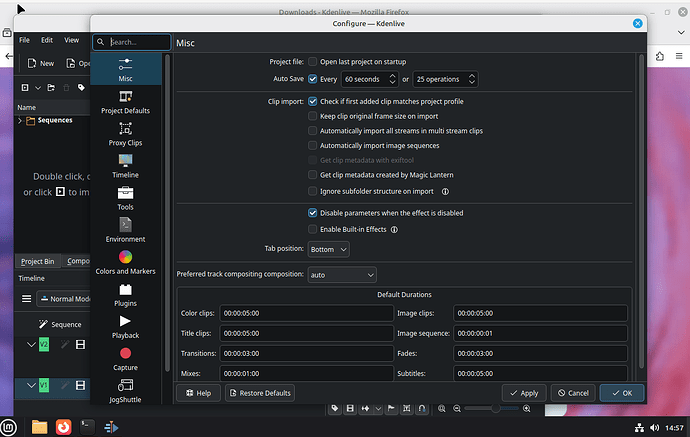Image resolution: width=690 pixels, height=437 pixels.
Task: Click the Restore Defaults button
Action: click(260, 393)
